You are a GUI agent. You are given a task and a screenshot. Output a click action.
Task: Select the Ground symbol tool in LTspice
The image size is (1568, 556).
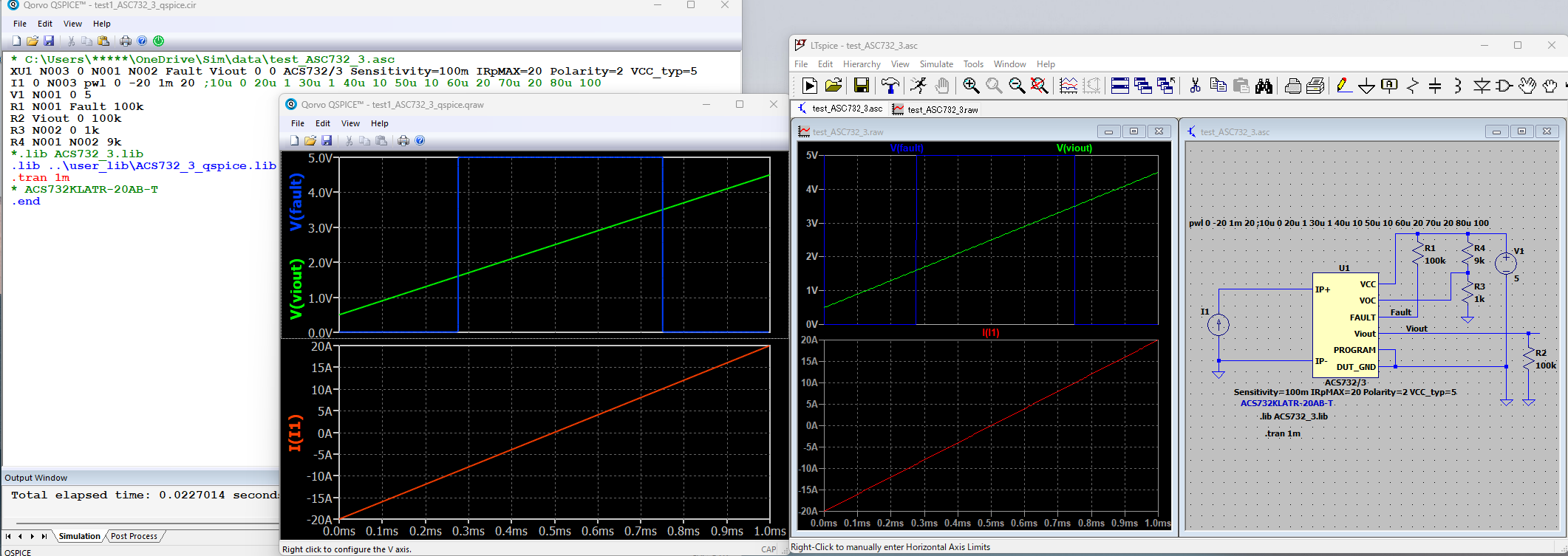(x=1367, y=86)
